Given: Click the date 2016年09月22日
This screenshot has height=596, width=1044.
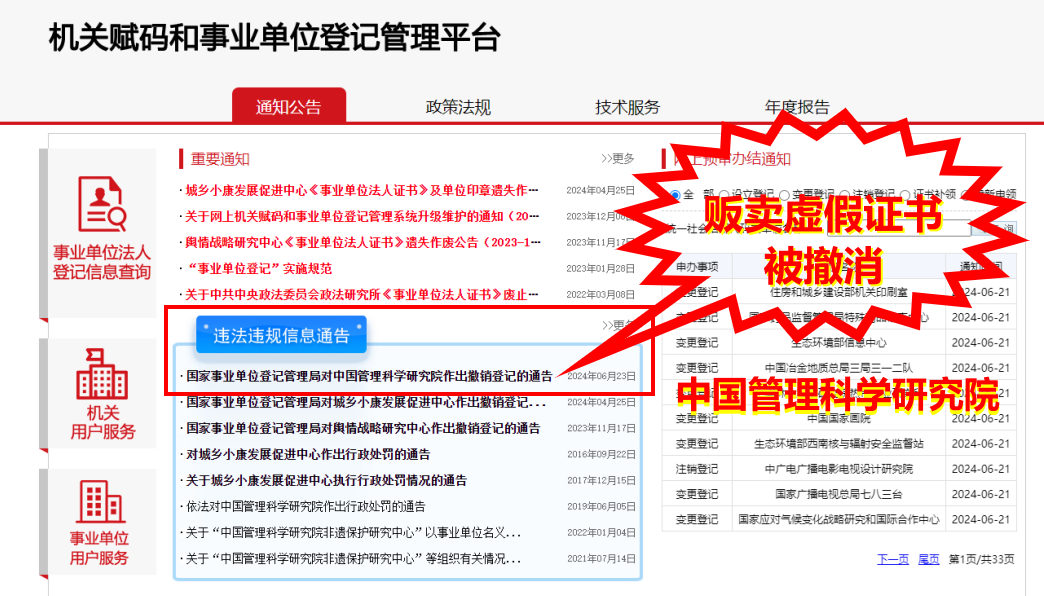Looking at the screenshot, I should pyautogui.click(x=601, y=454).
